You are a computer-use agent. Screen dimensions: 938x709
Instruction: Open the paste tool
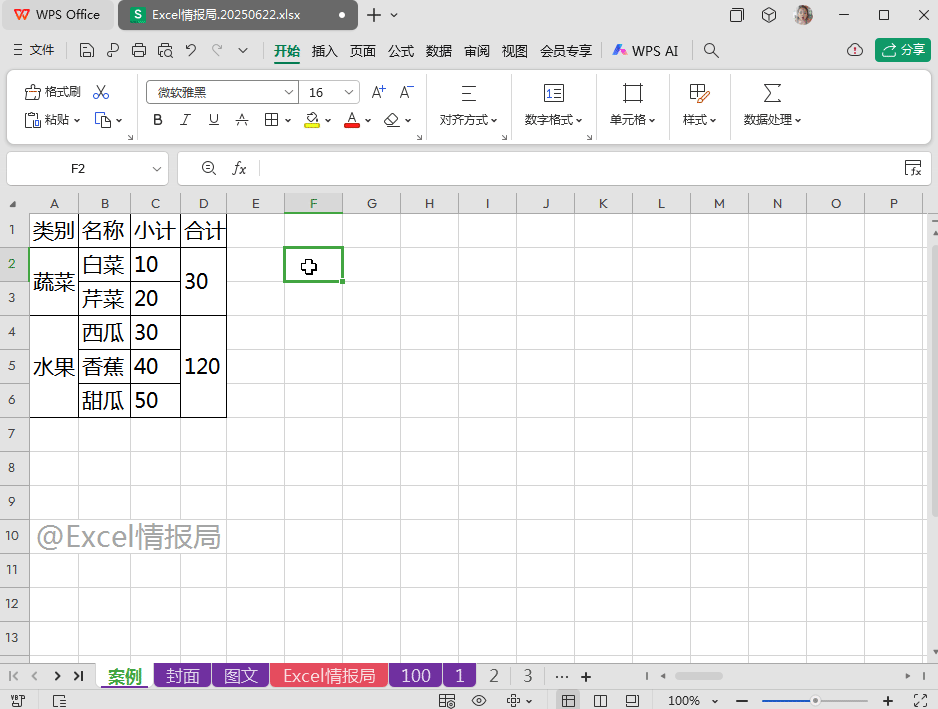click(x=48, y=119)
